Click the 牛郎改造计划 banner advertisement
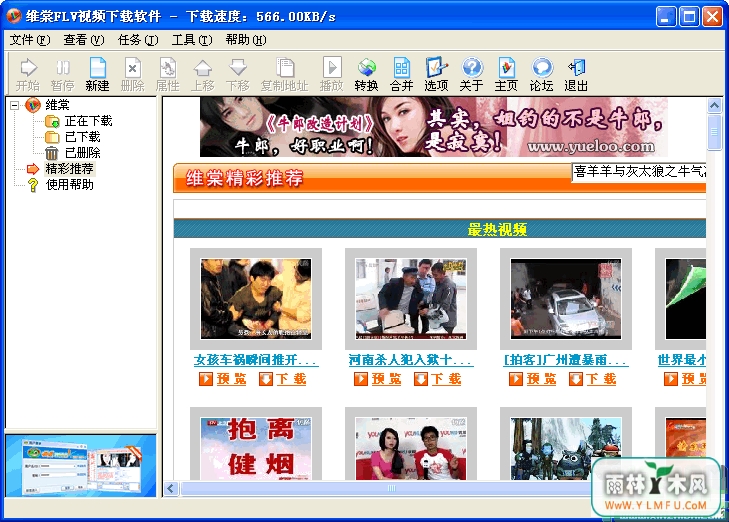 point(434,127)
